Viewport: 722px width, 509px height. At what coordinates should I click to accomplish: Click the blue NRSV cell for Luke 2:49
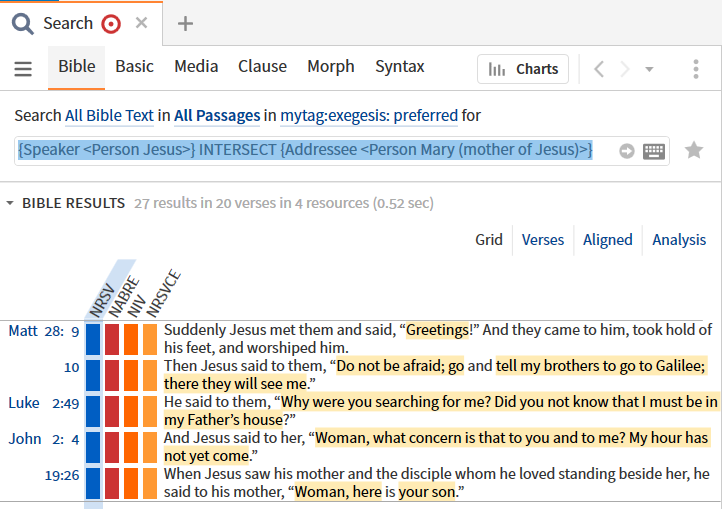93,411
